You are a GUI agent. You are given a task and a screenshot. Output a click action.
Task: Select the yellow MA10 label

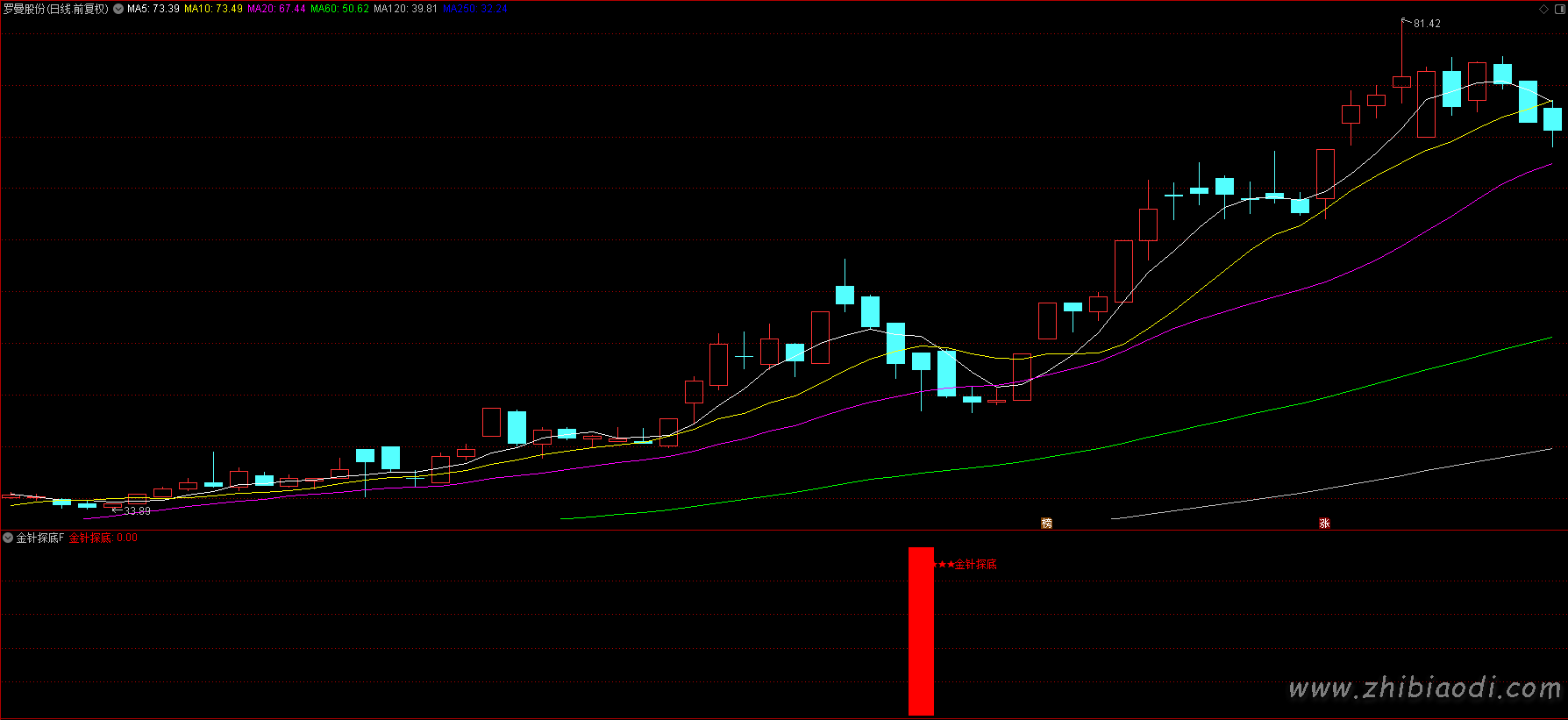tap(213, 9)
